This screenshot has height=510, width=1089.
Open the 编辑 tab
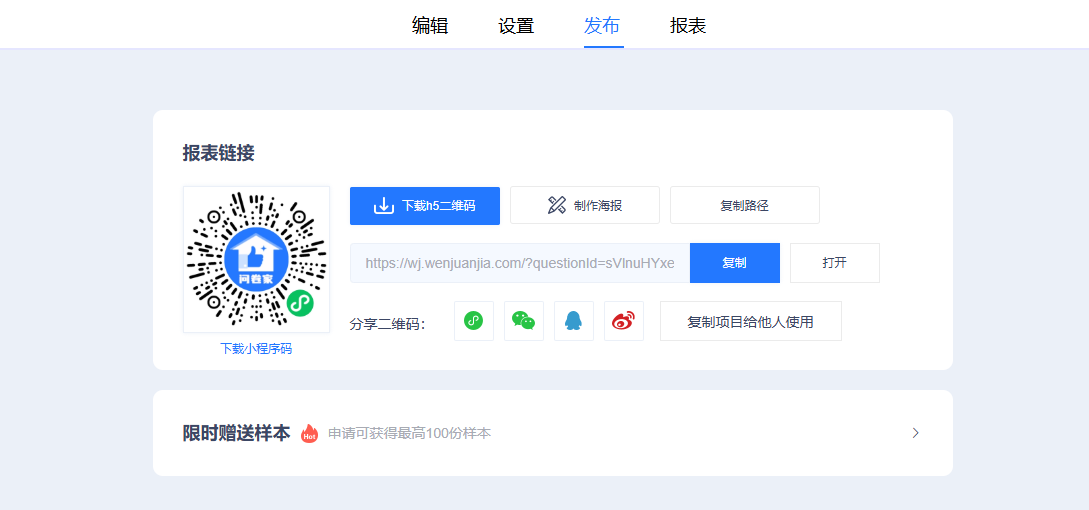430,26
